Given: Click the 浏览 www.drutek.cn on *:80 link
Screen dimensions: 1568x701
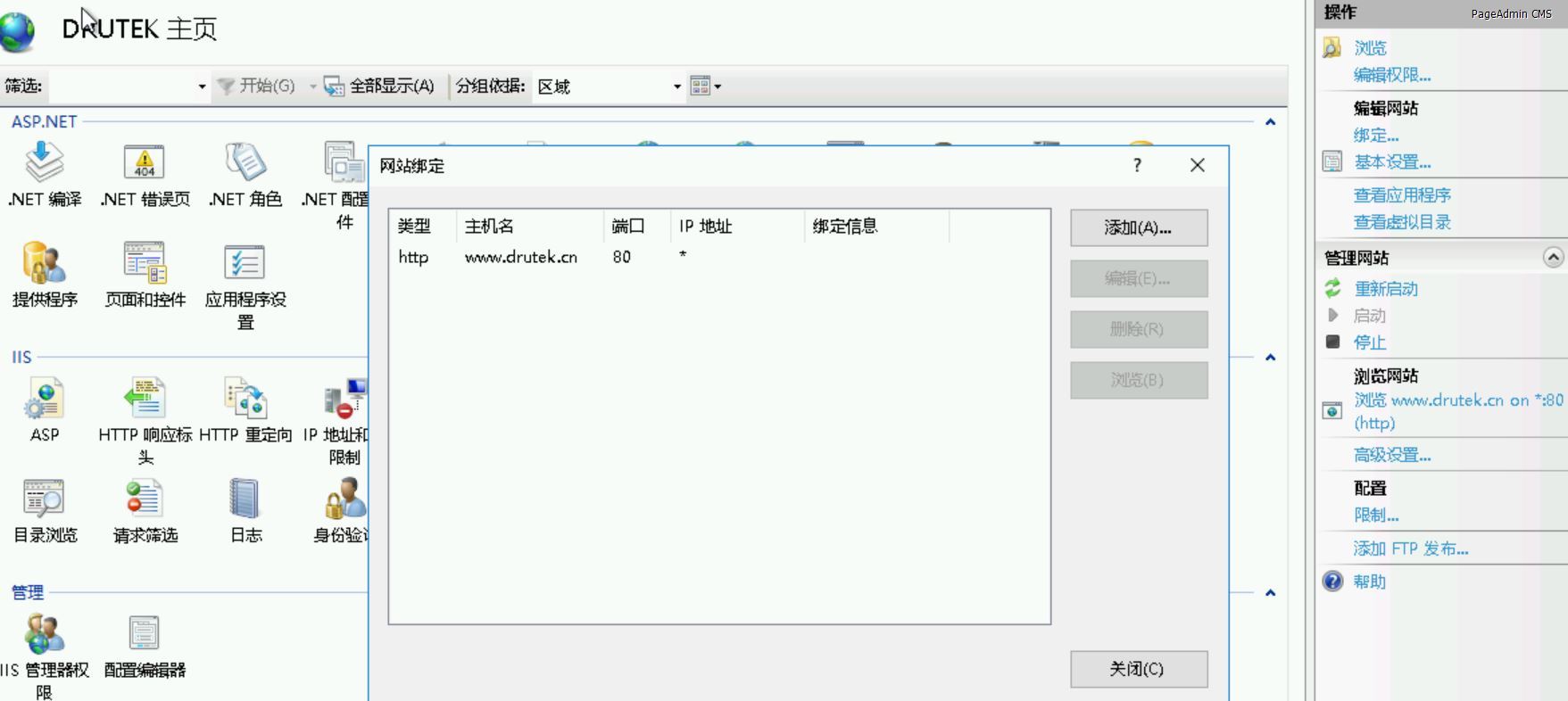Looking at the screenshot, I should (x=1458, y=411).
